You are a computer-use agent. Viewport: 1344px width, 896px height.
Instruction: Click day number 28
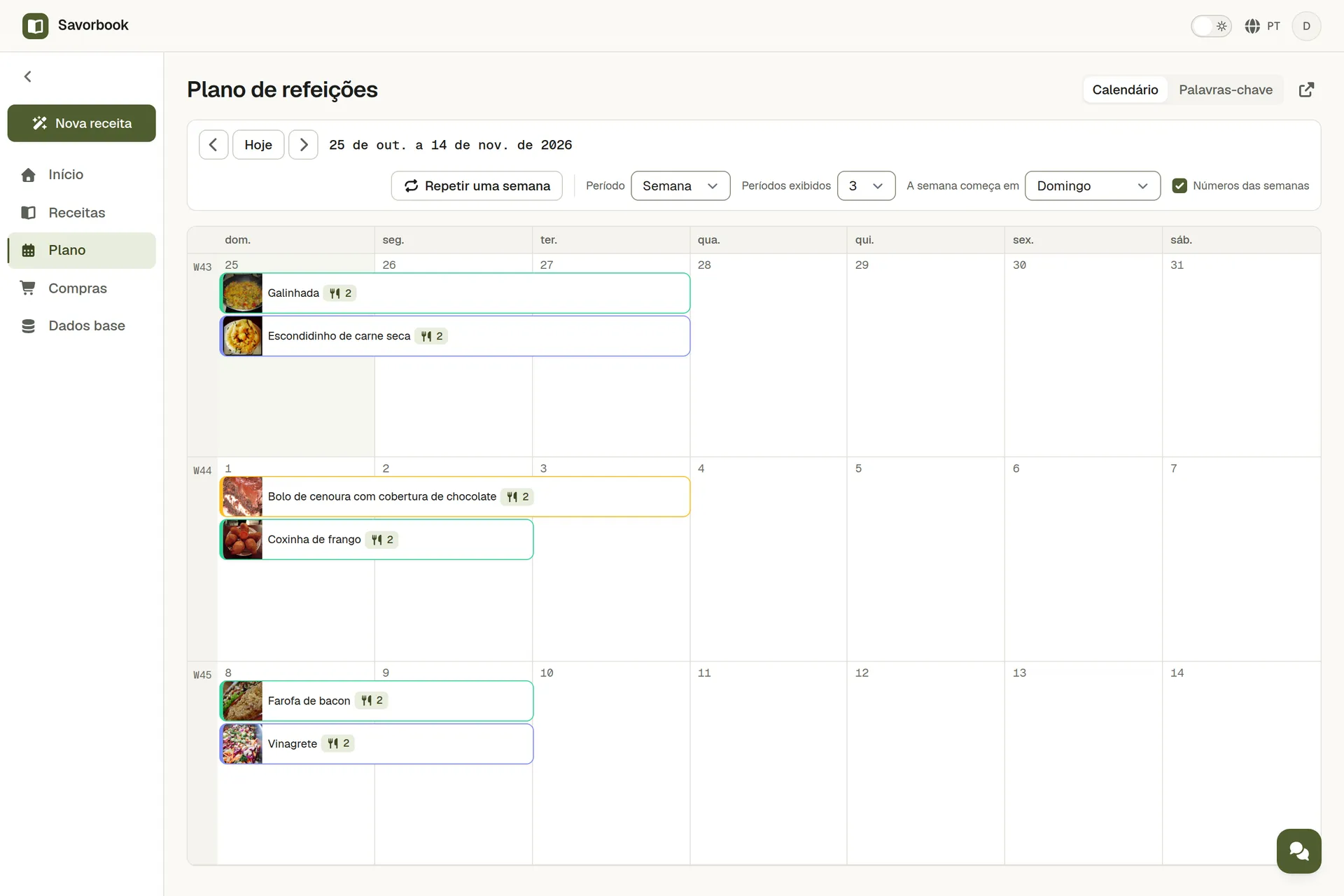(x=704, y=265)
